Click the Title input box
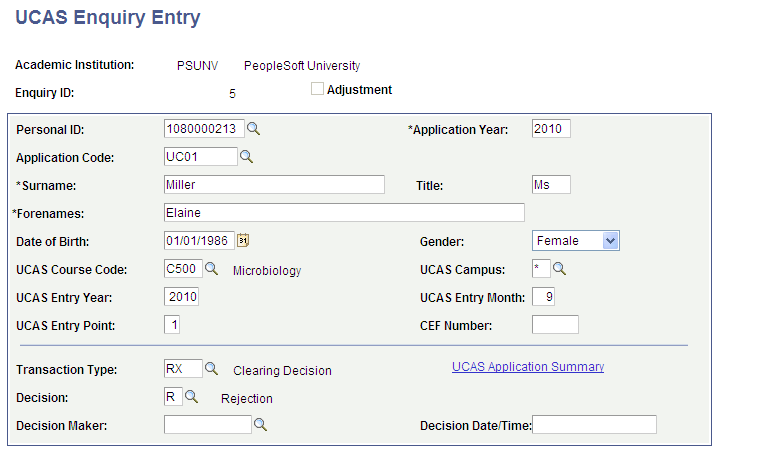 coord(550,184)
